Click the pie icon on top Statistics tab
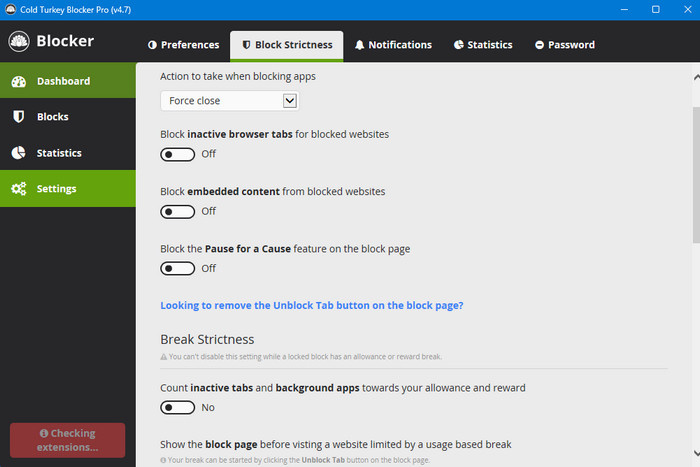 pyautogui.click(x=458, y=45)
